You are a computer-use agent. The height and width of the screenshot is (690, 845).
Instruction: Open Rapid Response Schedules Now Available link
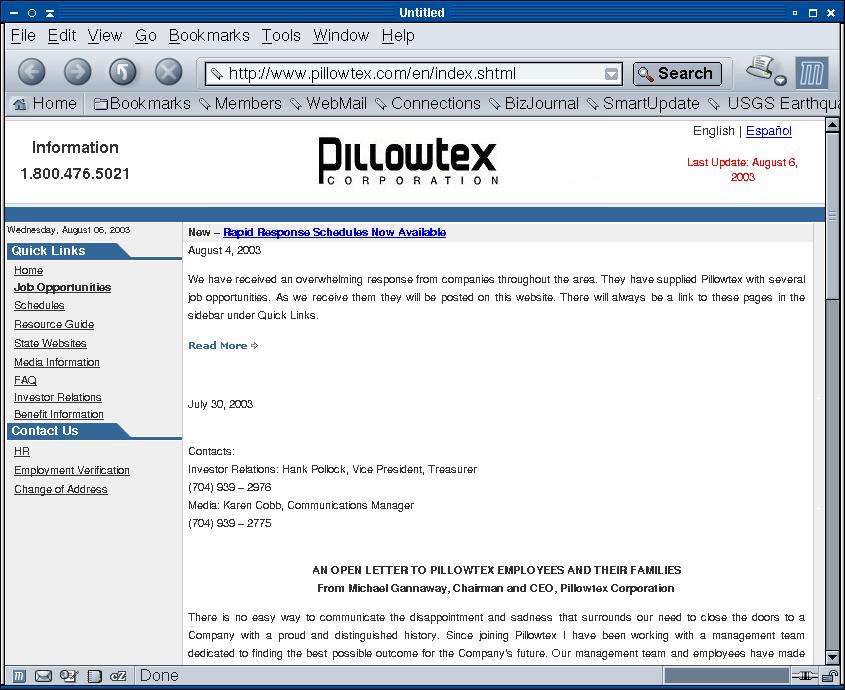click(335, 232)
